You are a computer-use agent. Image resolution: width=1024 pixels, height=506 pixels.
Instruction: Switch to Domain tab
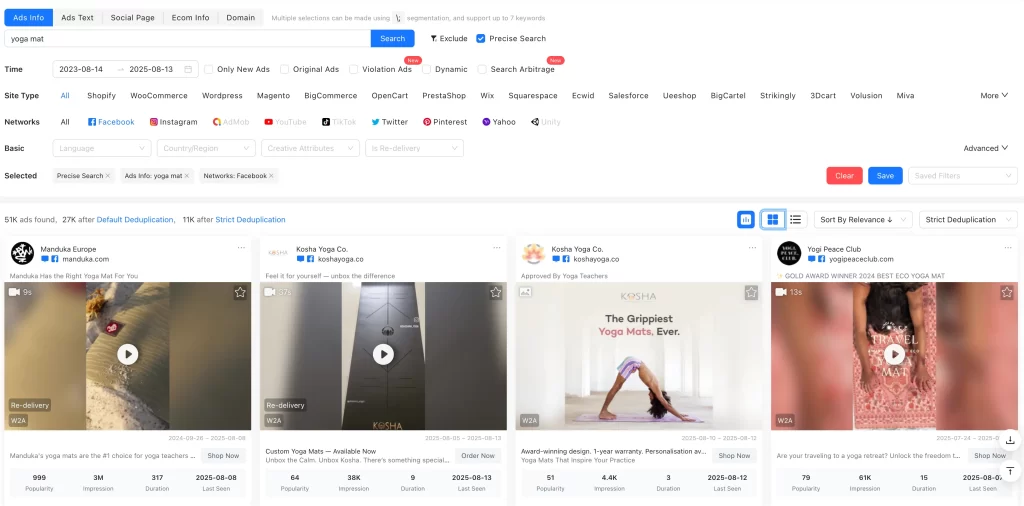[241, 18]
